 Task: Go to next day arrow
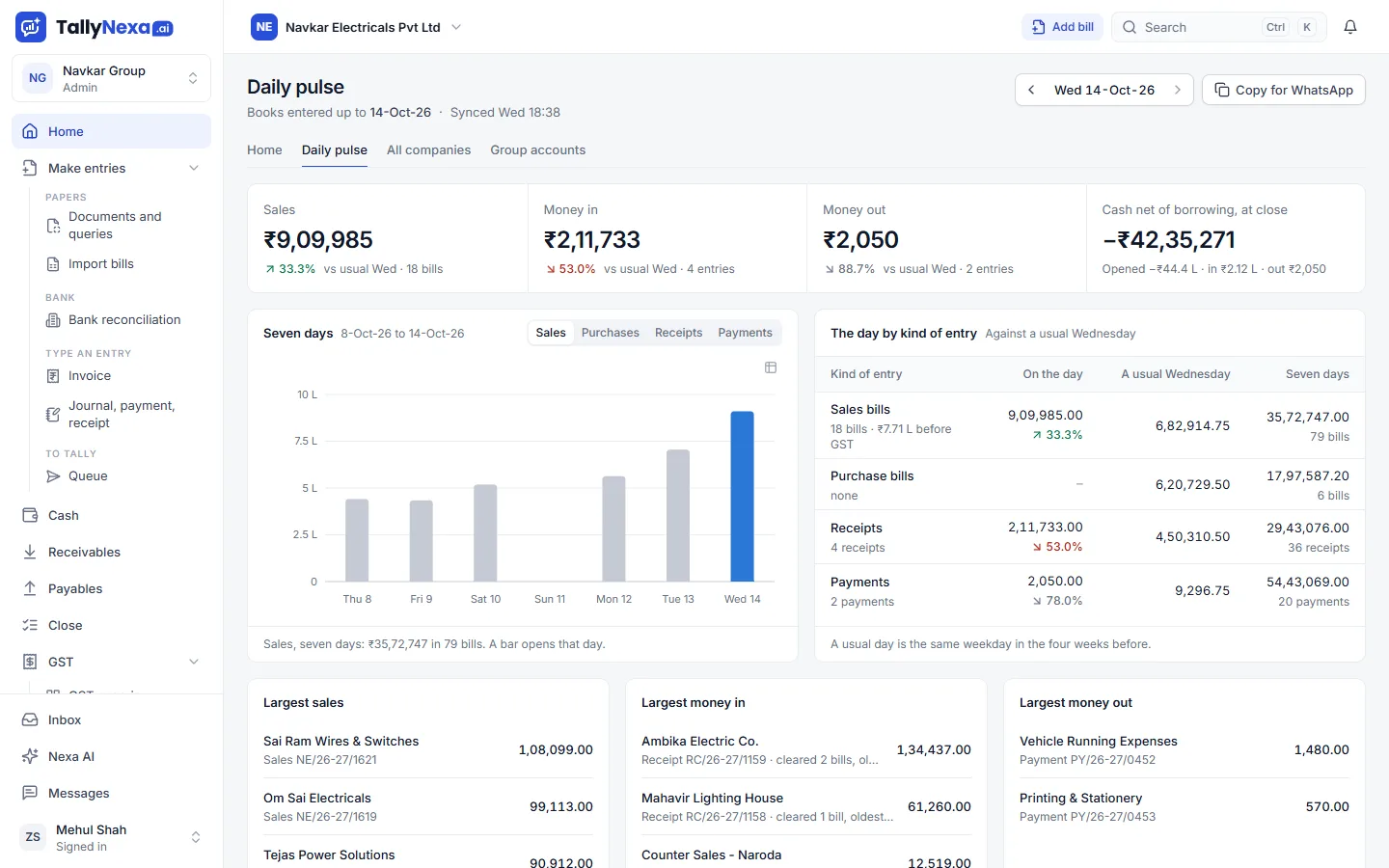coord(1178,90)
